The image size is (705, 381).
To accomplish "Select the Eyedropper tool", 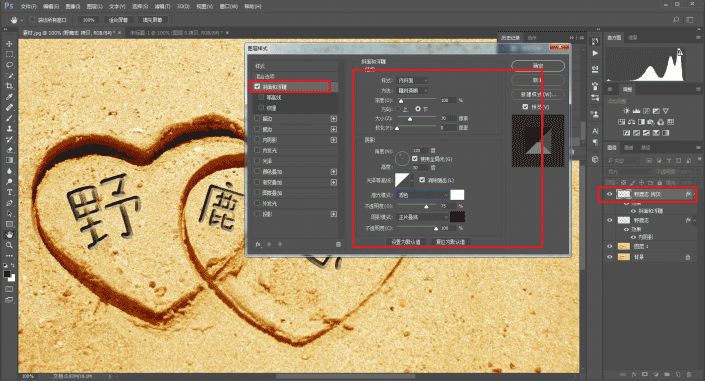I will [9, 97].
